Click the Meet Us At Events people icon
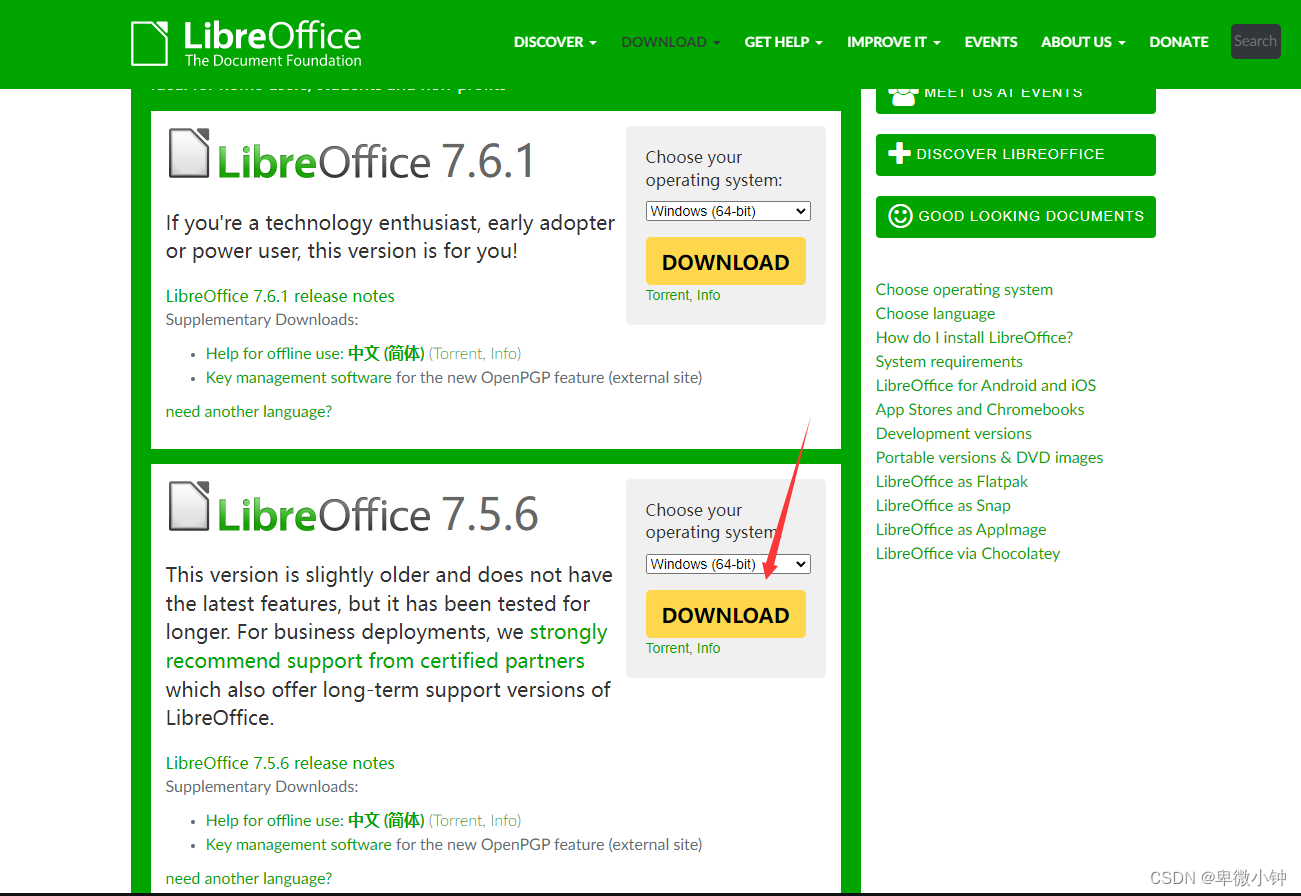 pos(903,94)
